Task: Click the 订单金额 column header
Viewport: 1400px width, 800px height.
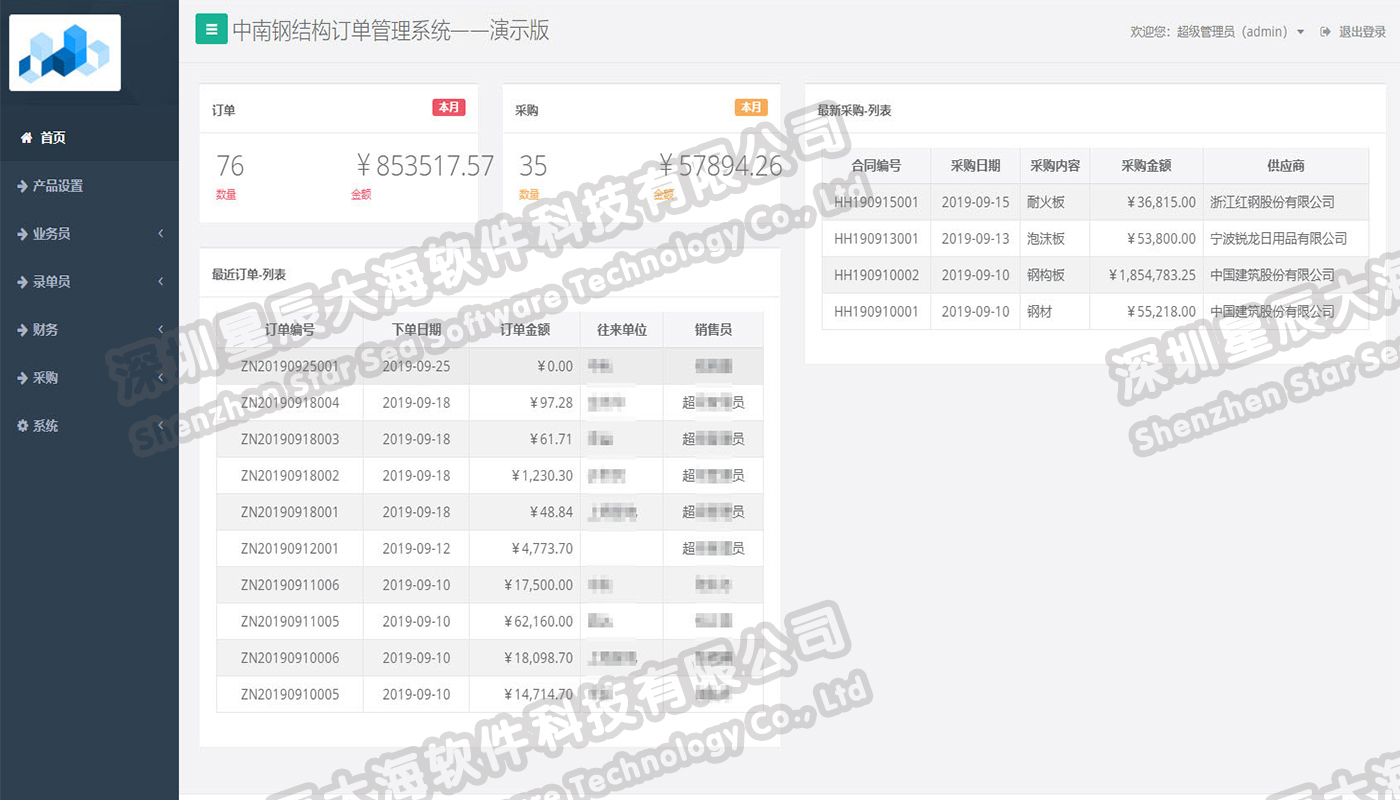Action: 525,330
